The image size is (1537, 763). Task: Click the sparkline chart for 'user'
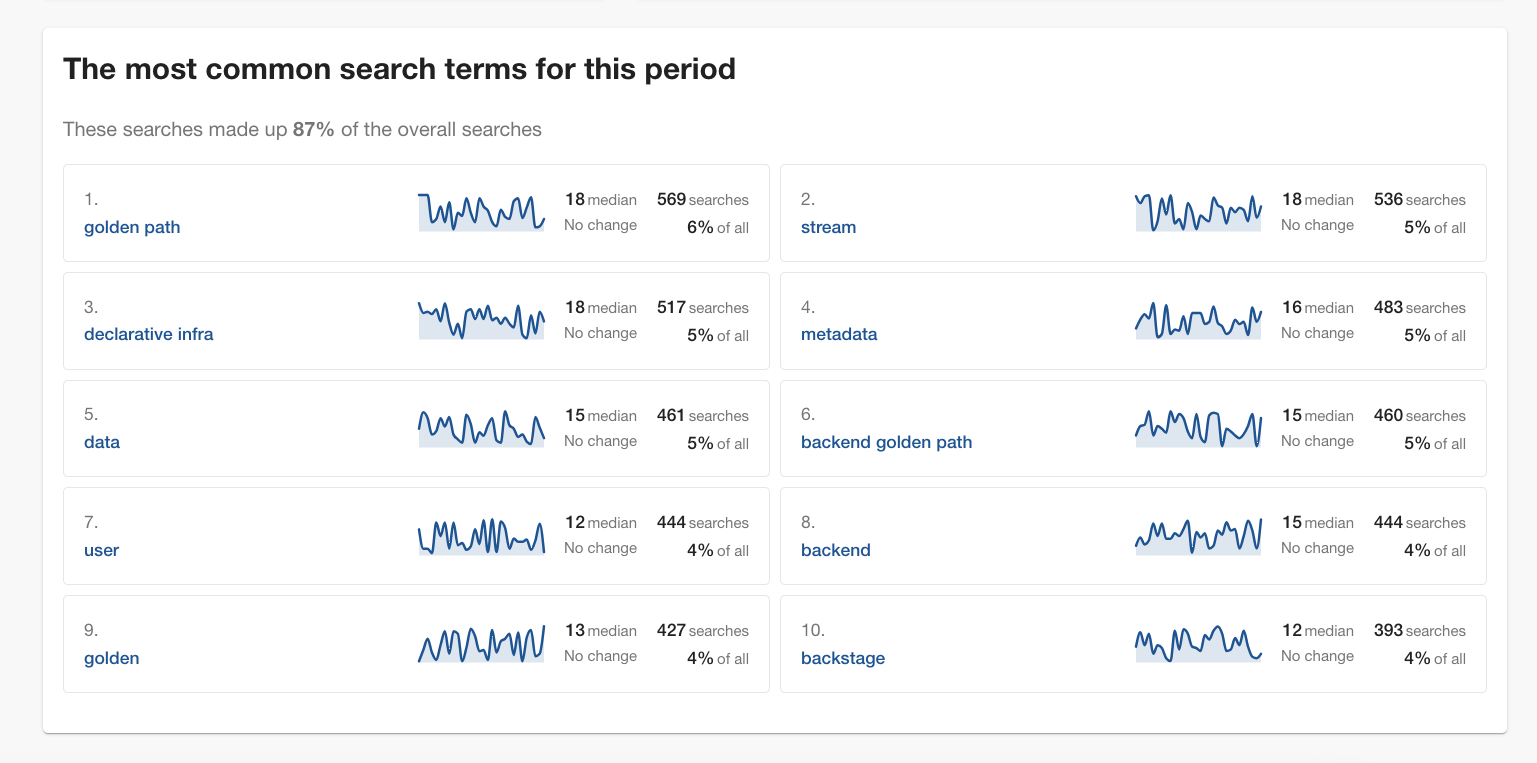click(x=481, y=536)
